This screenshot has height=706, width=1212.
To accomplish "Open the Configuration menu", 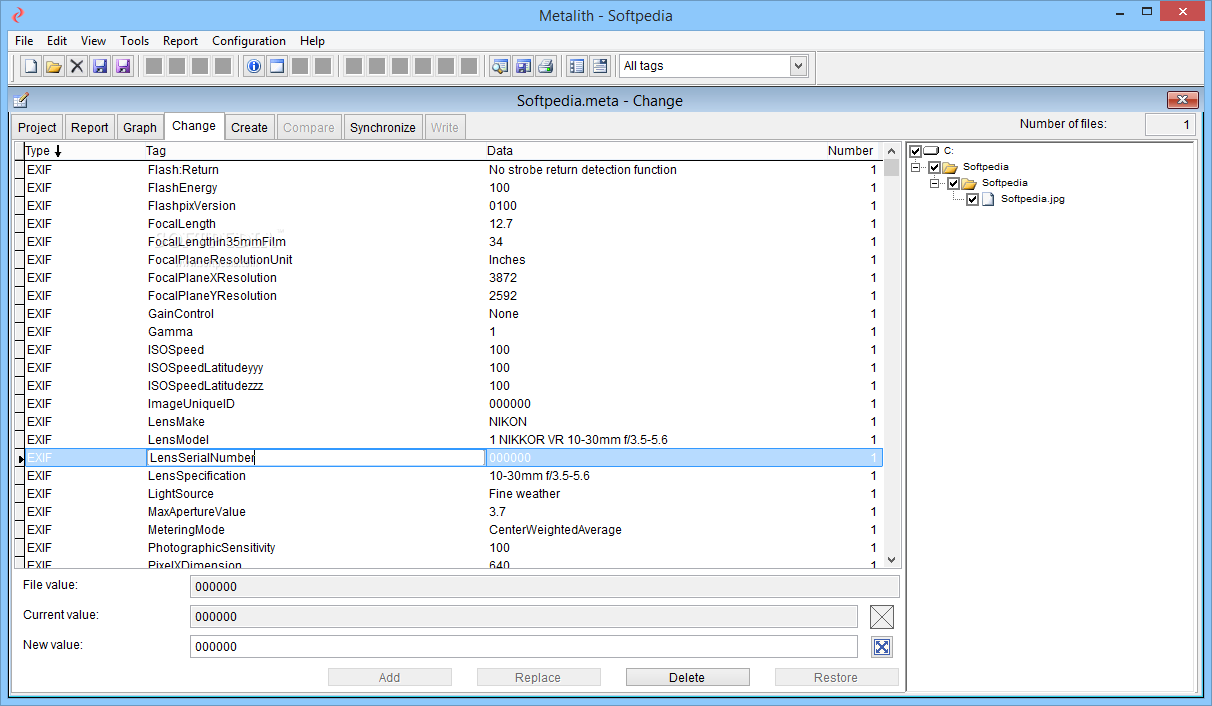I will tap(249, 41).
